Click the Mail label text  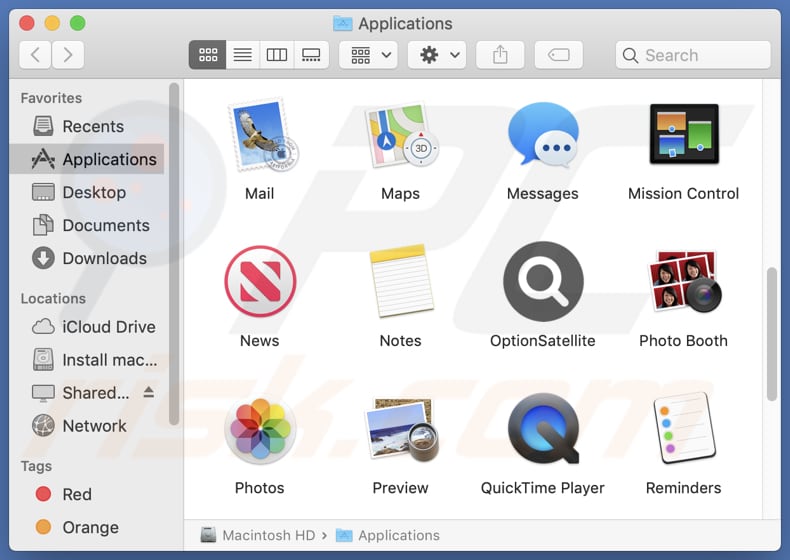point(259,194)
